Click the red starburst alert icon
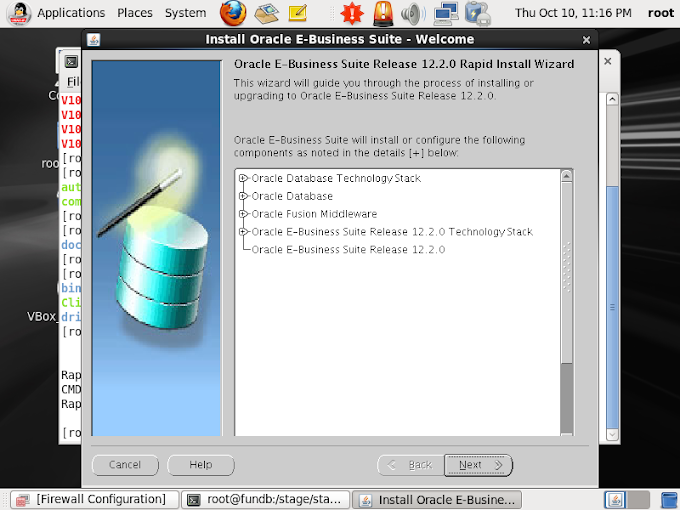This screenshot has height=510, width=680. [x=352, y=13]
